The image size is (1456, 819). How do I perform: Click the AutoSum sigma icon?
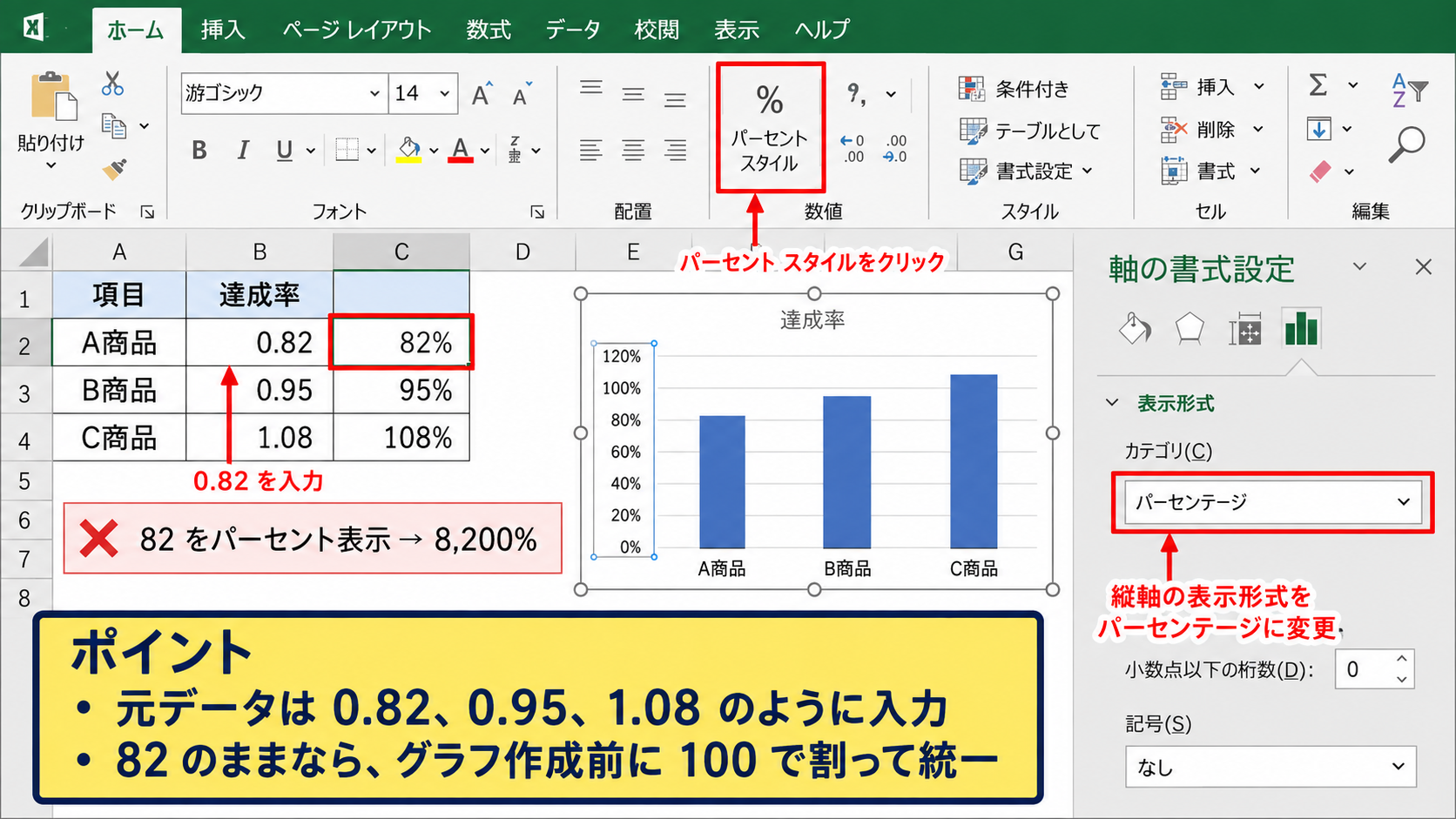coord(1318,85)
